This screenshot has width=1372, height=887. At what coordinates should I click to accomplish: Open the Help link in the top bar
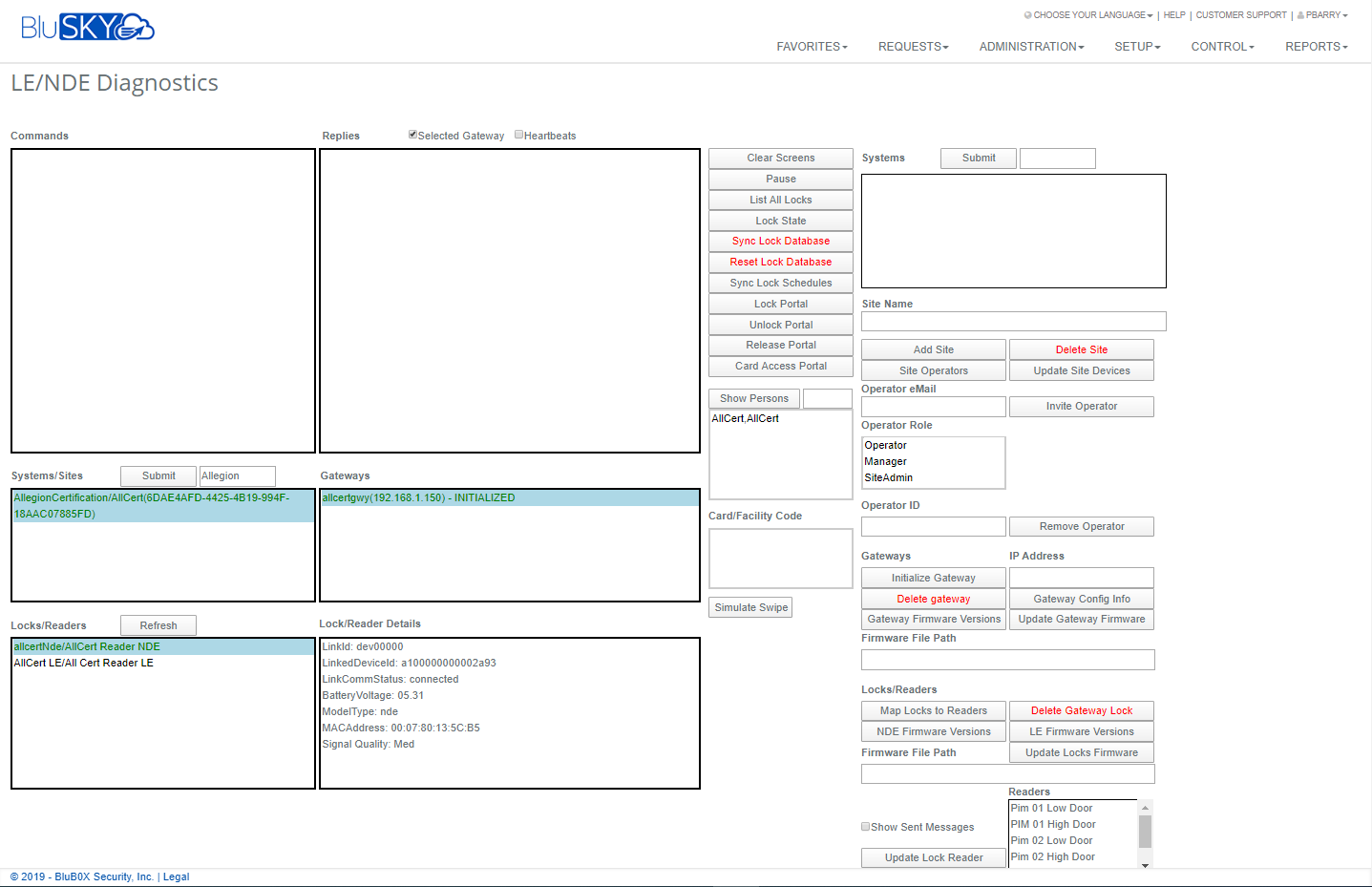(1174, 15)
